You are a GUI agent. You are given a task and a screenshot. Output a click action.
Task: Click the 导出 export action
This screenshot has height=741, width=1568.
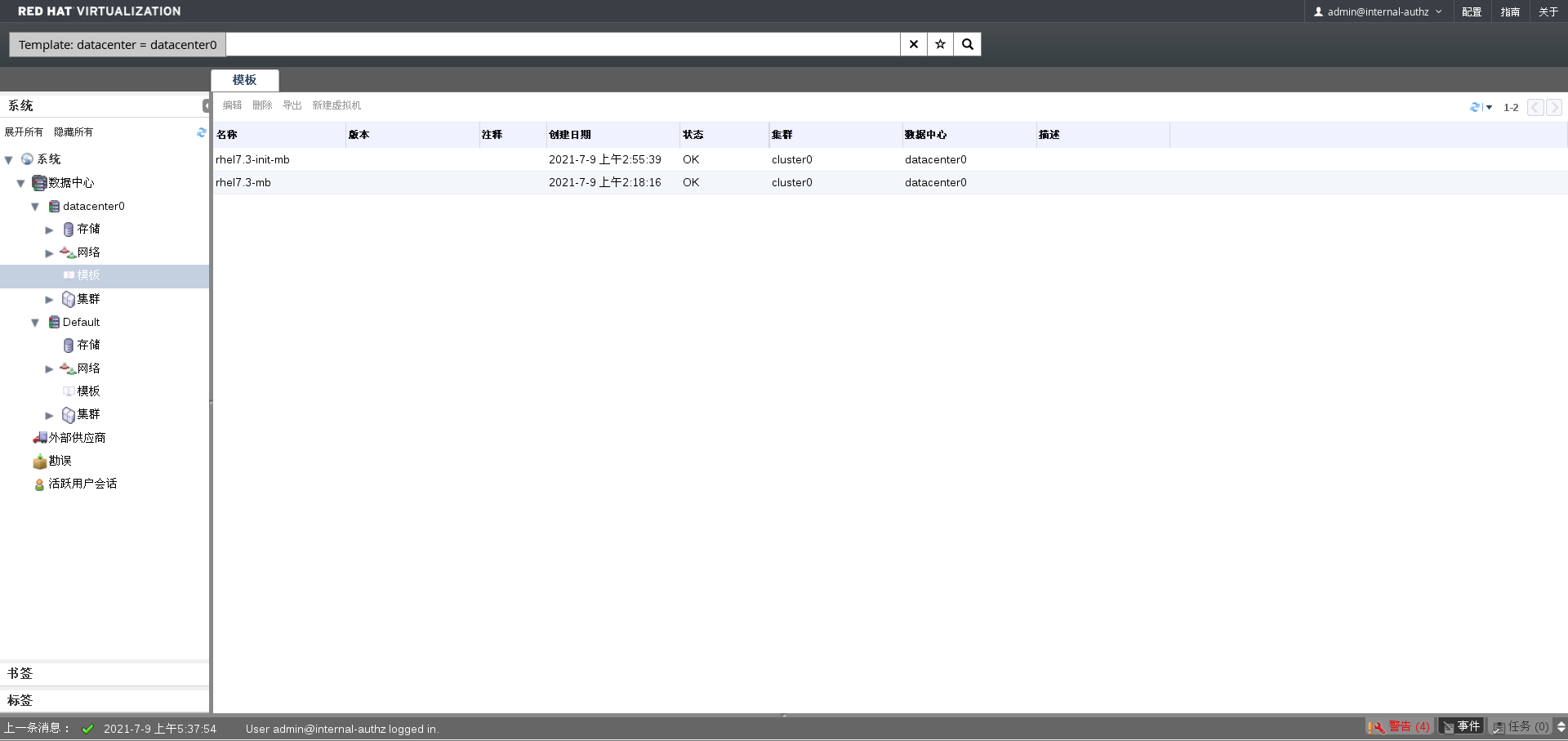pos(292,105)
